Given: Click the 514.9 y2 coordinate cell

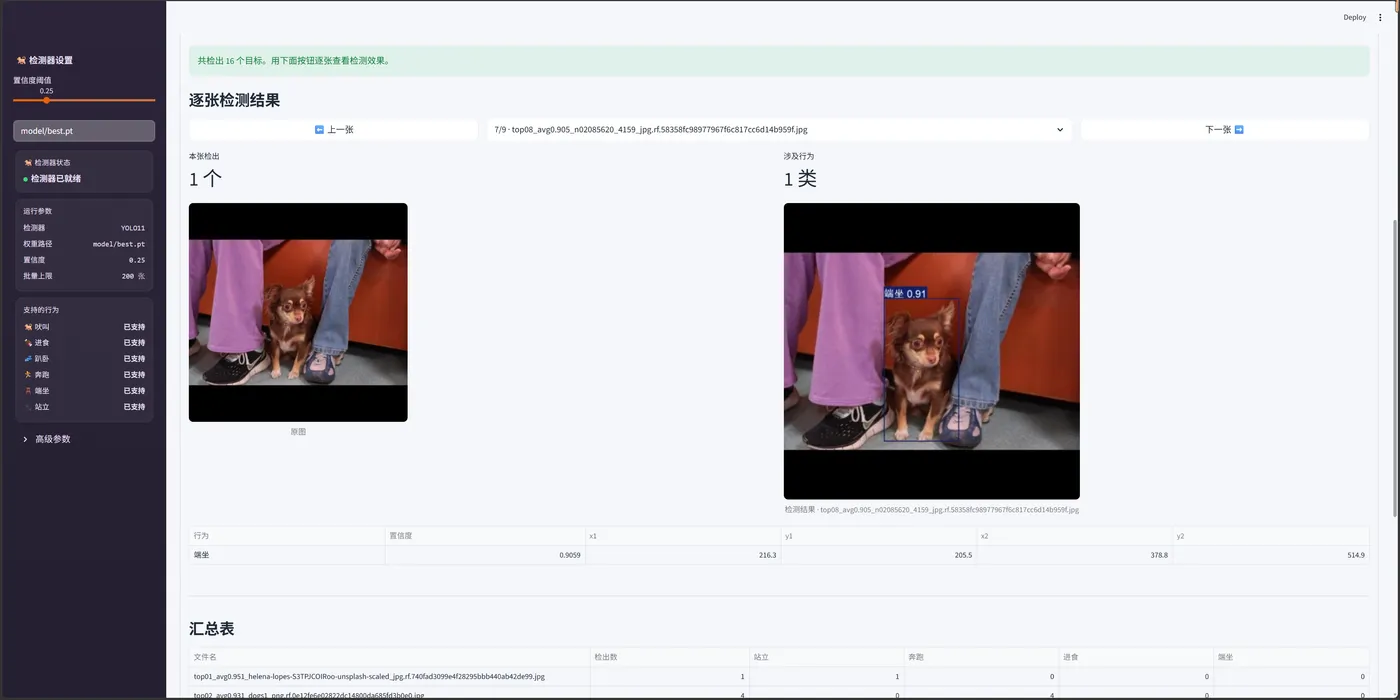Looking at the screenshot, I should point(1271,555).
